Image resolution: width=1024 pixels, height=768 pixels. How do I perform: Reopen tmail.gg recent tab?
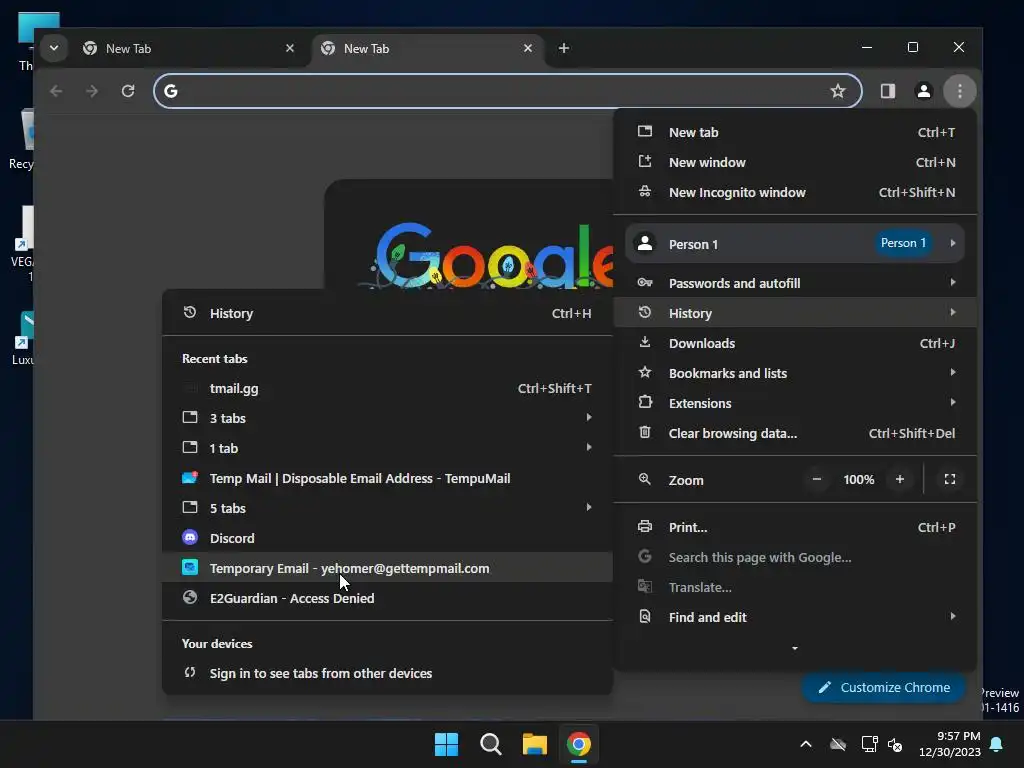coord(387,389)
